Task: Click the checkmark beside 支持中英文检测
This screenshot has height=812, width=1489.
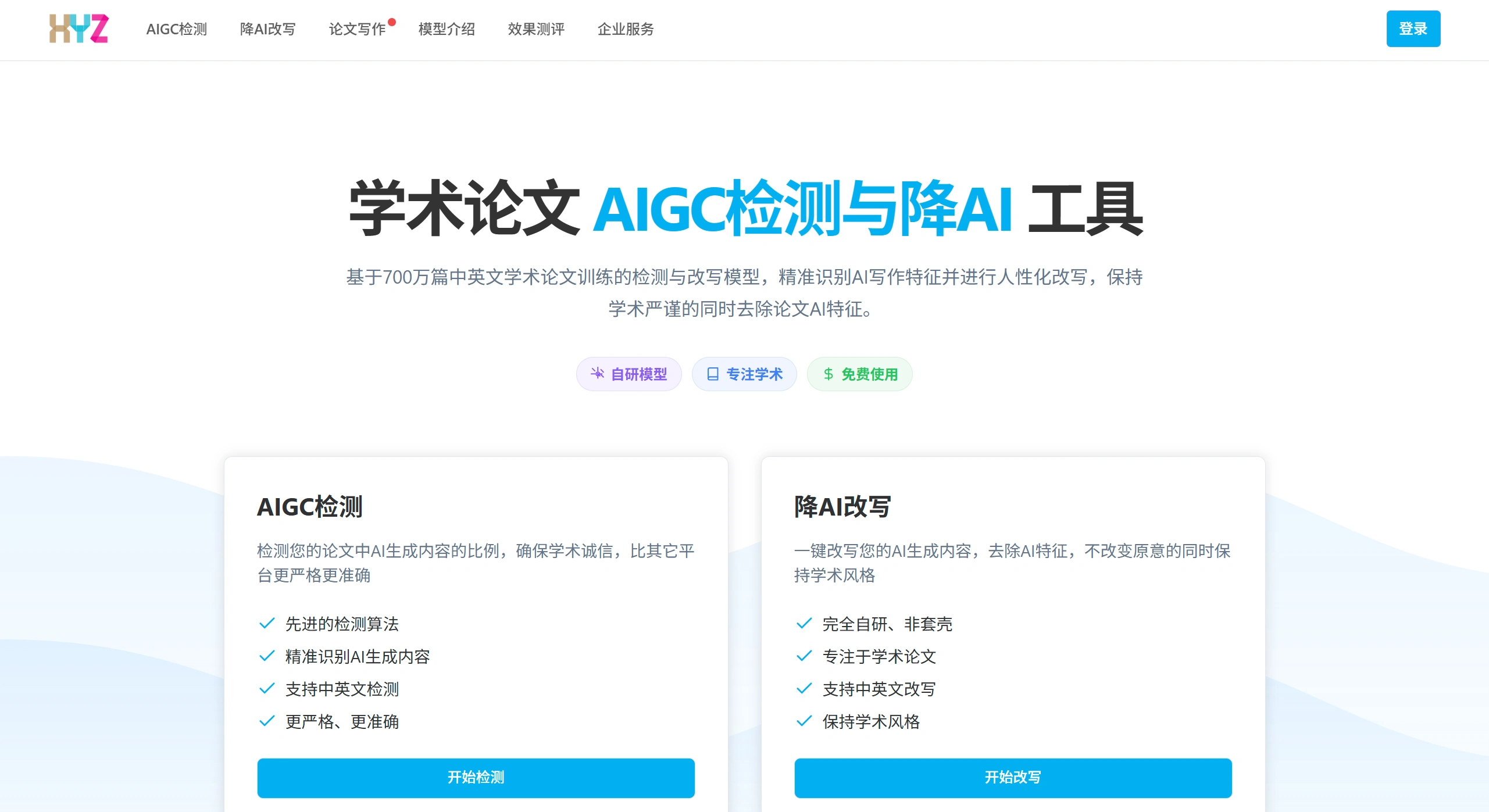Action: pyautogui.click(x=266, y=688)
